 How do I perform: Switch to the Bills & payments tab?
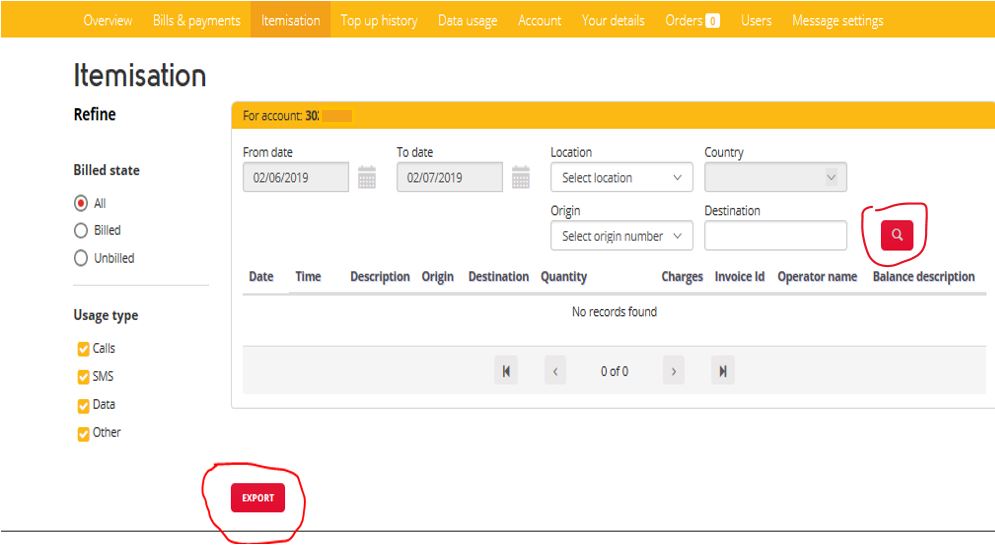pyautogui.click(x=196, y=20)
